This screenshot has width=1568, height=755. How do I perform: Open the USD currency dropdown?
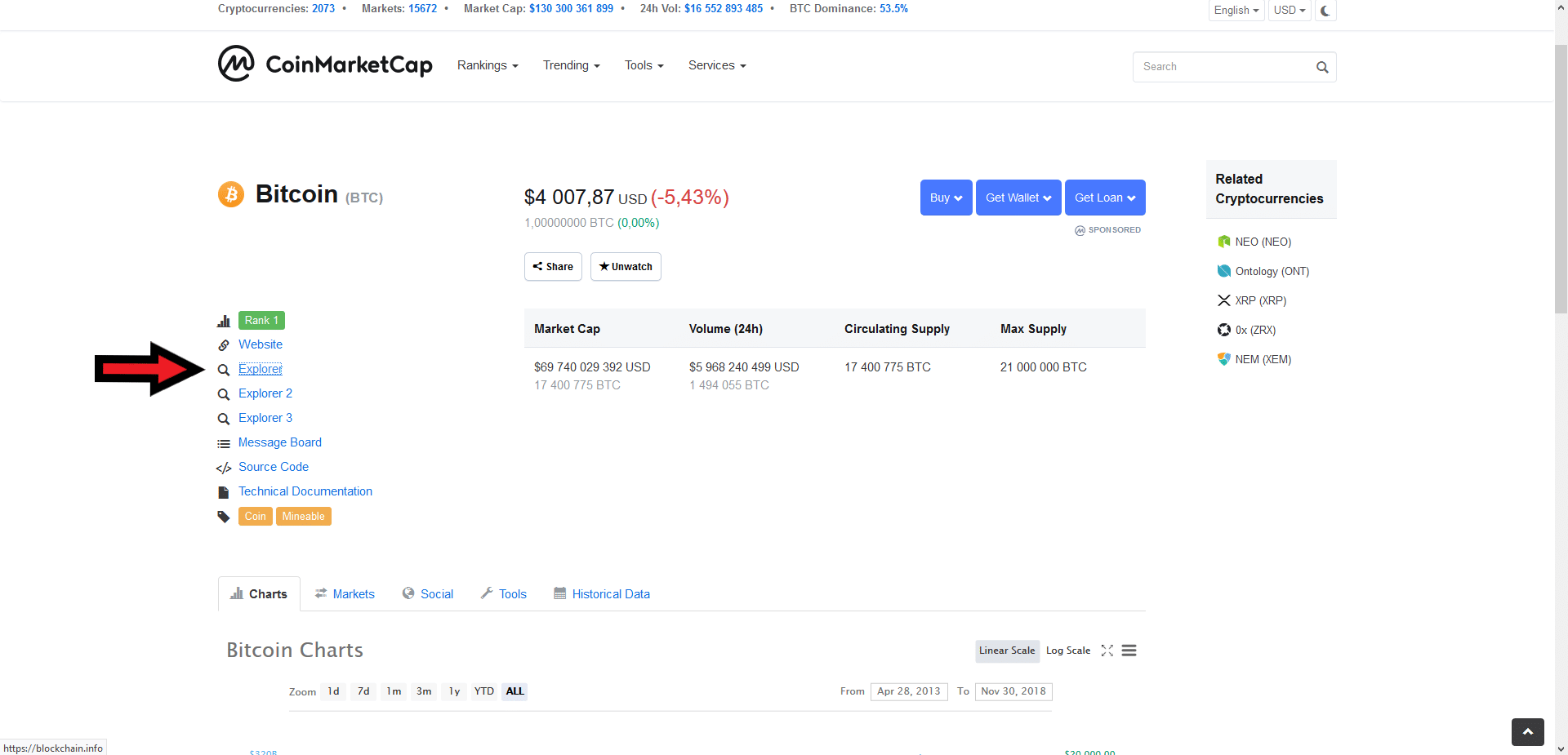coord(1290,11)
